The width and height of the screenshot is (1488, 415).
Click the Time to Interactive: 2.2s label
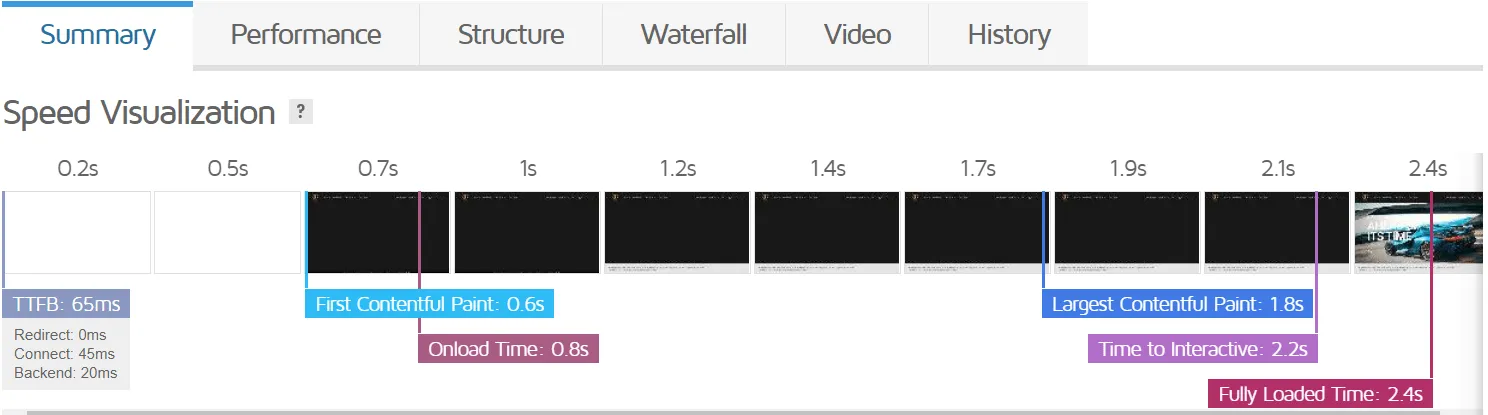point(1203,349)
